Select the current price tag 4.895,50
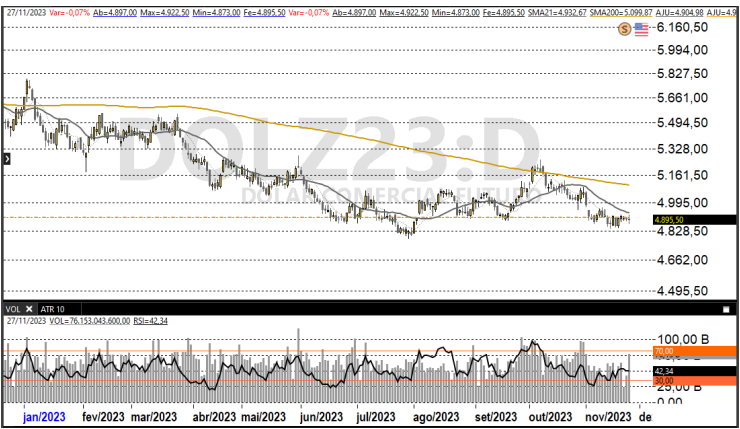 coord(694,220)
